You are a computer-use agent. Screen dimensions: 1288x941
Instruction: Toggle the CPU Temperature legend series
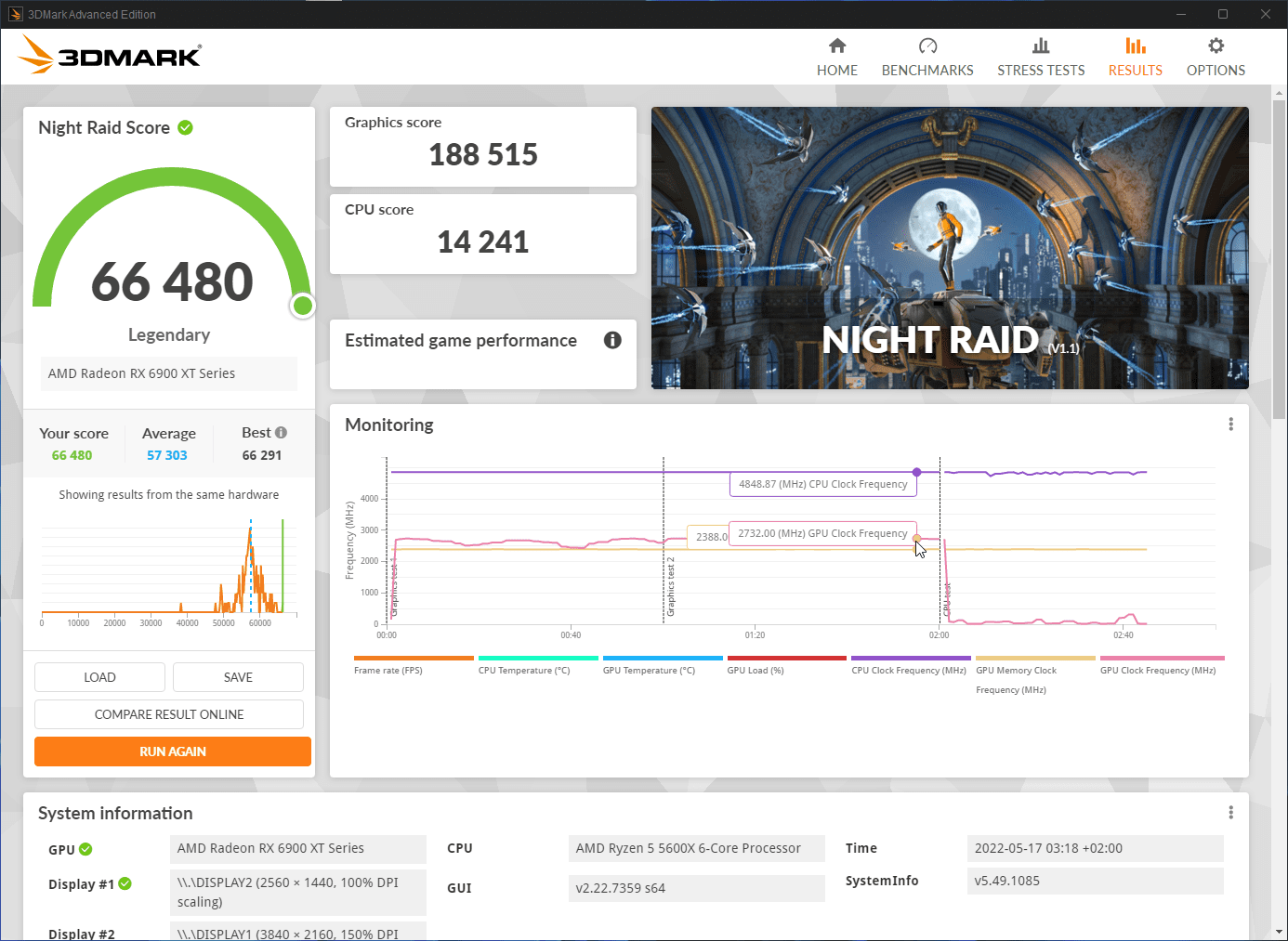point(538,665)
